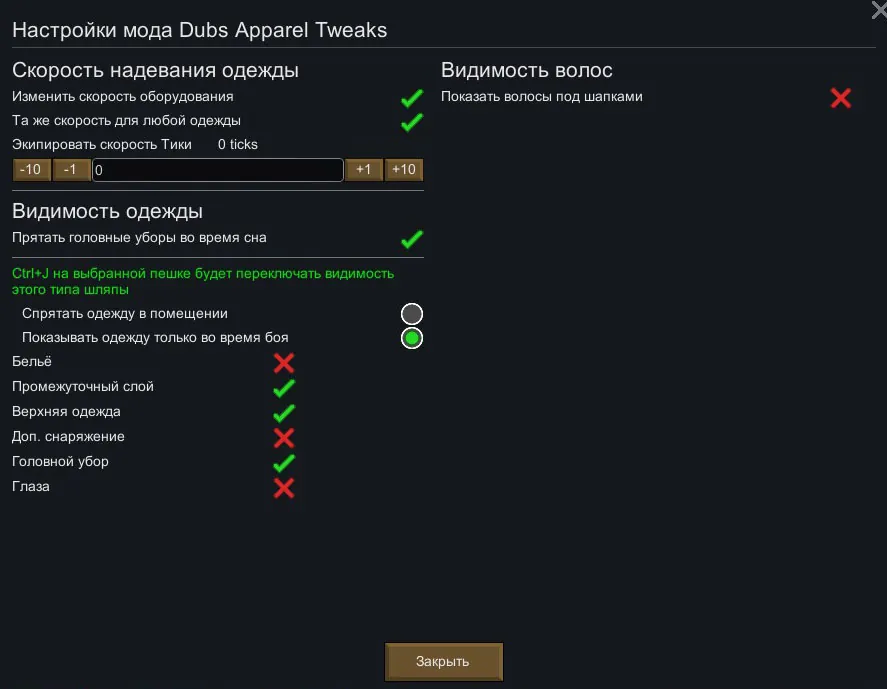Toggle the "Верхняя одежда" green checkmark
The height and width of the screenshot is (689, 887).
284,412
